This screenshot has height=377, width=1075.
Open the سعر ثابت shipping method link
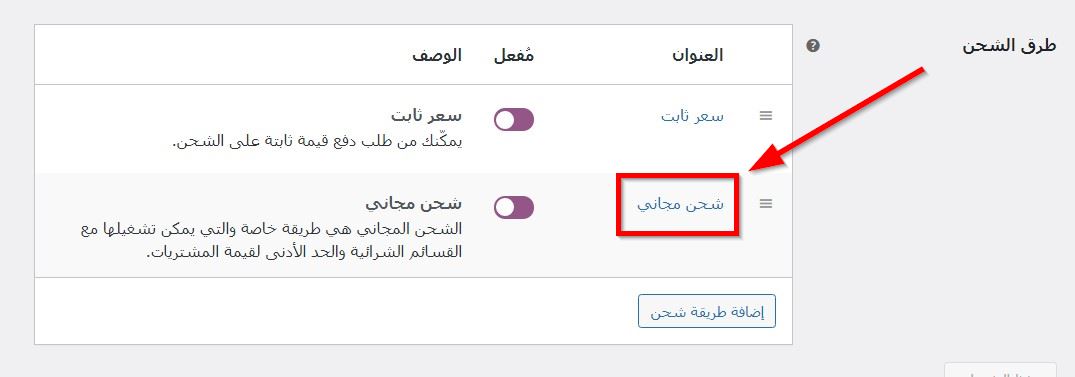(692, 117)
